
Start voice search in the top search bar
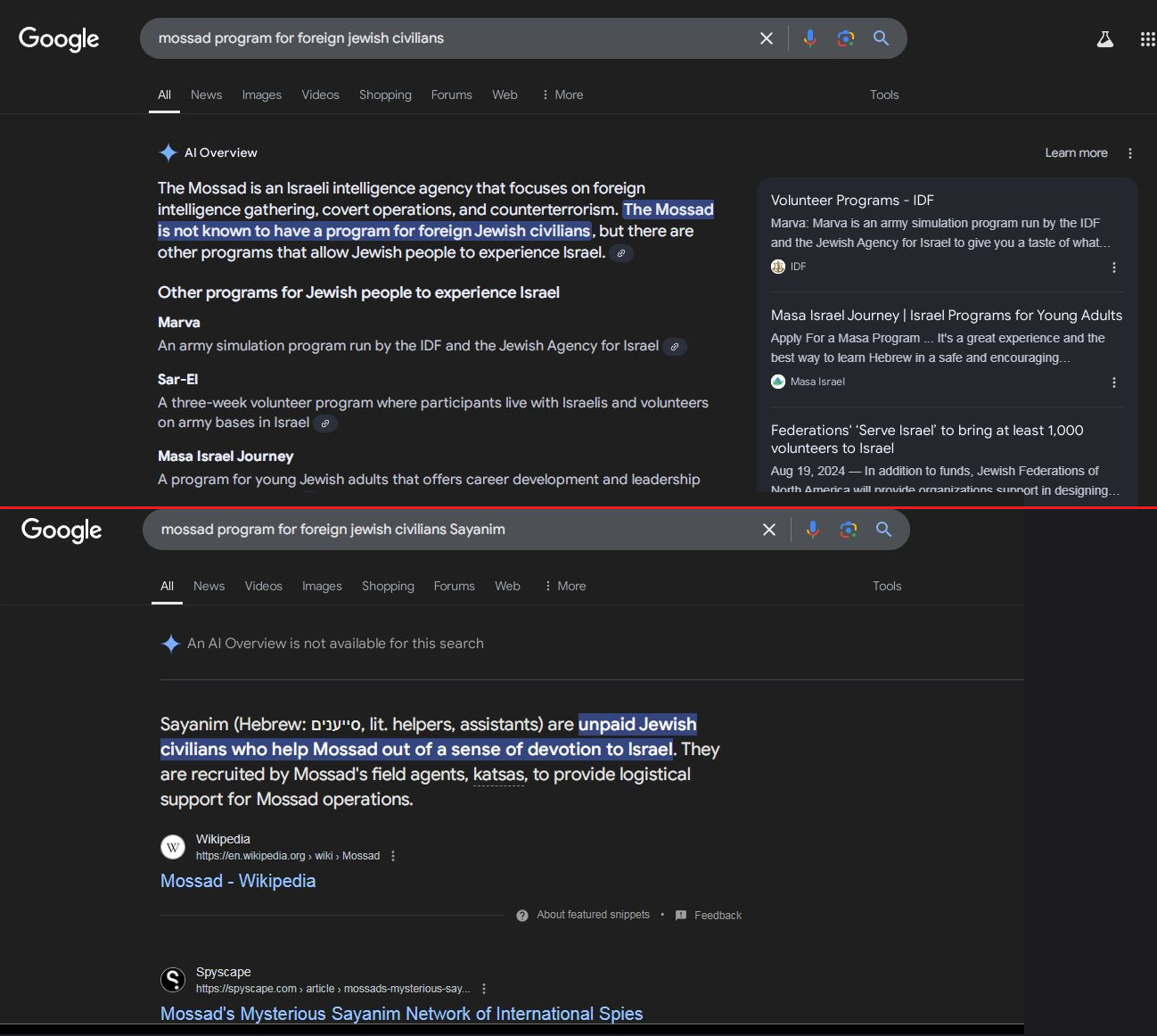click(809, 38)
